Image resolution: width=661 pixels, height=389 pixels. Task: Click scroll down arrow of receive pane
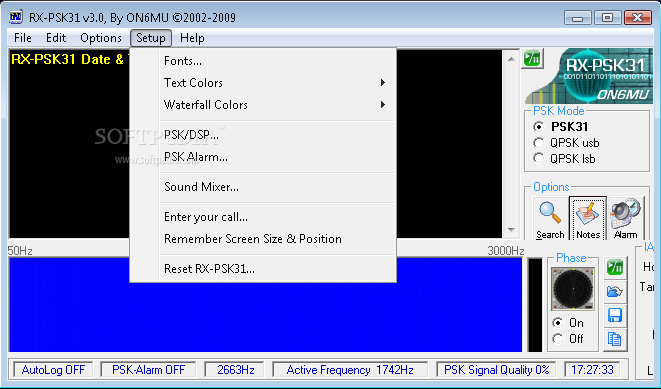511,230
